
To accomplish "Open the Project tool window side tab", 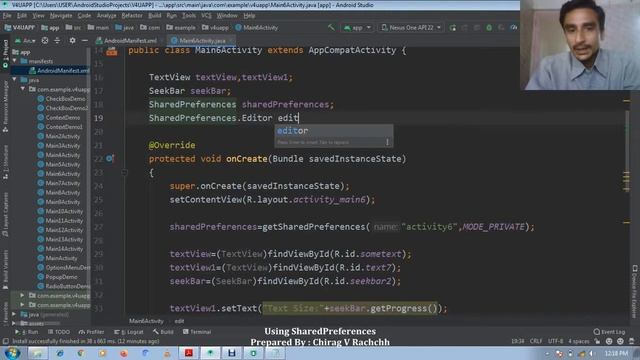I will 5,54.
